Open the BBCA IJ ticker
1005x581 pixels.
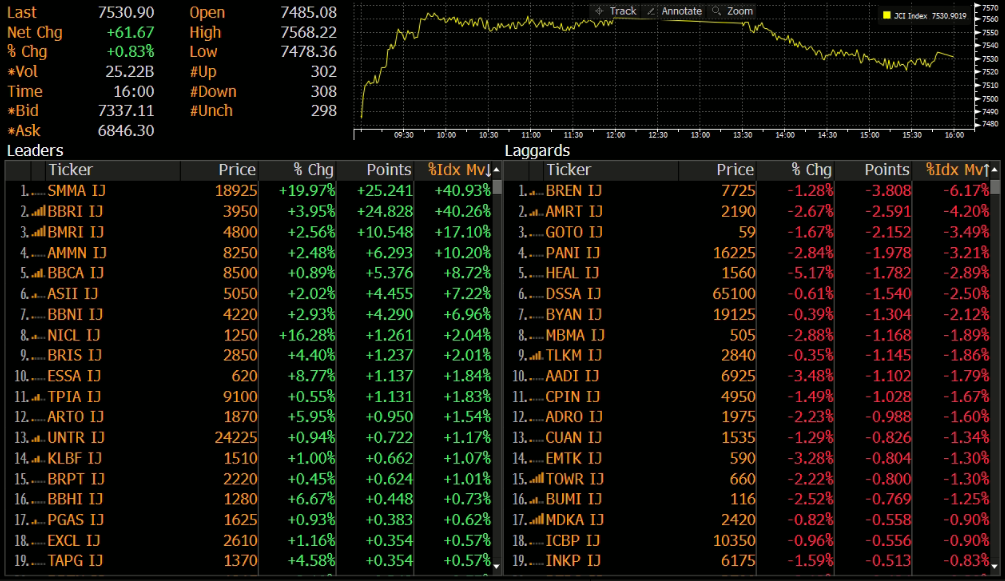[76, 273]
